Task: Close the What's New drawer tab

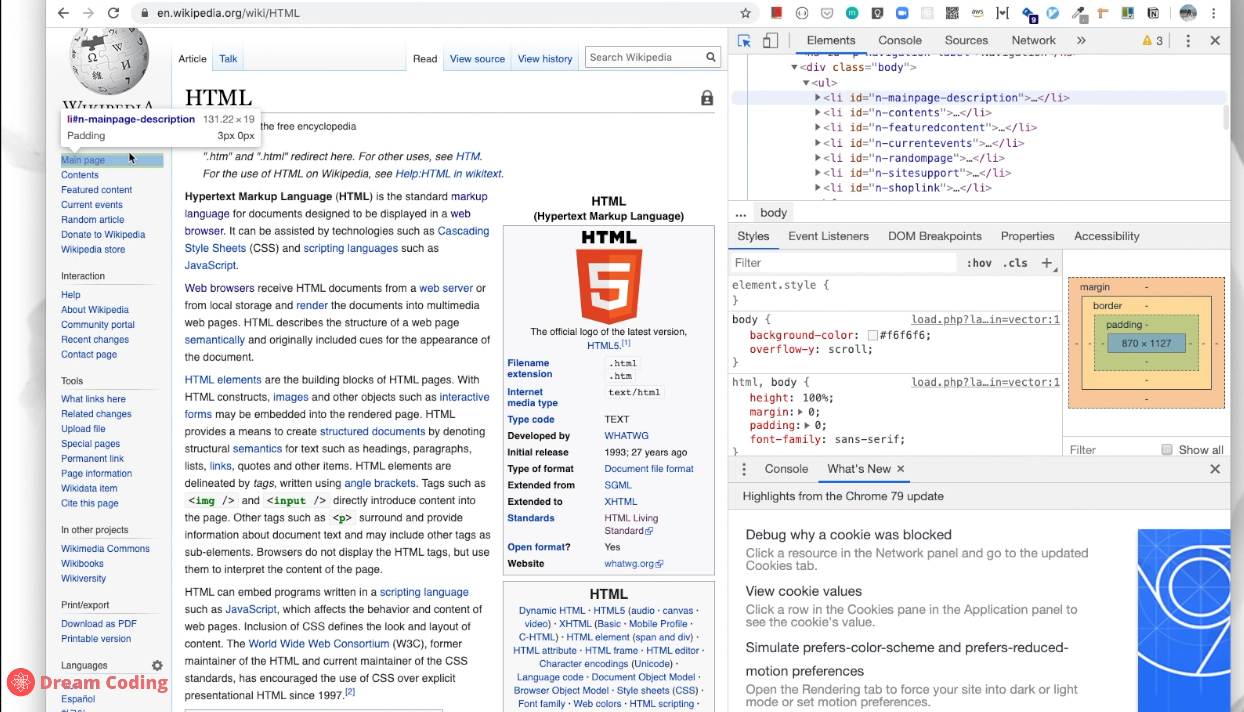Action: click(900, 469)
